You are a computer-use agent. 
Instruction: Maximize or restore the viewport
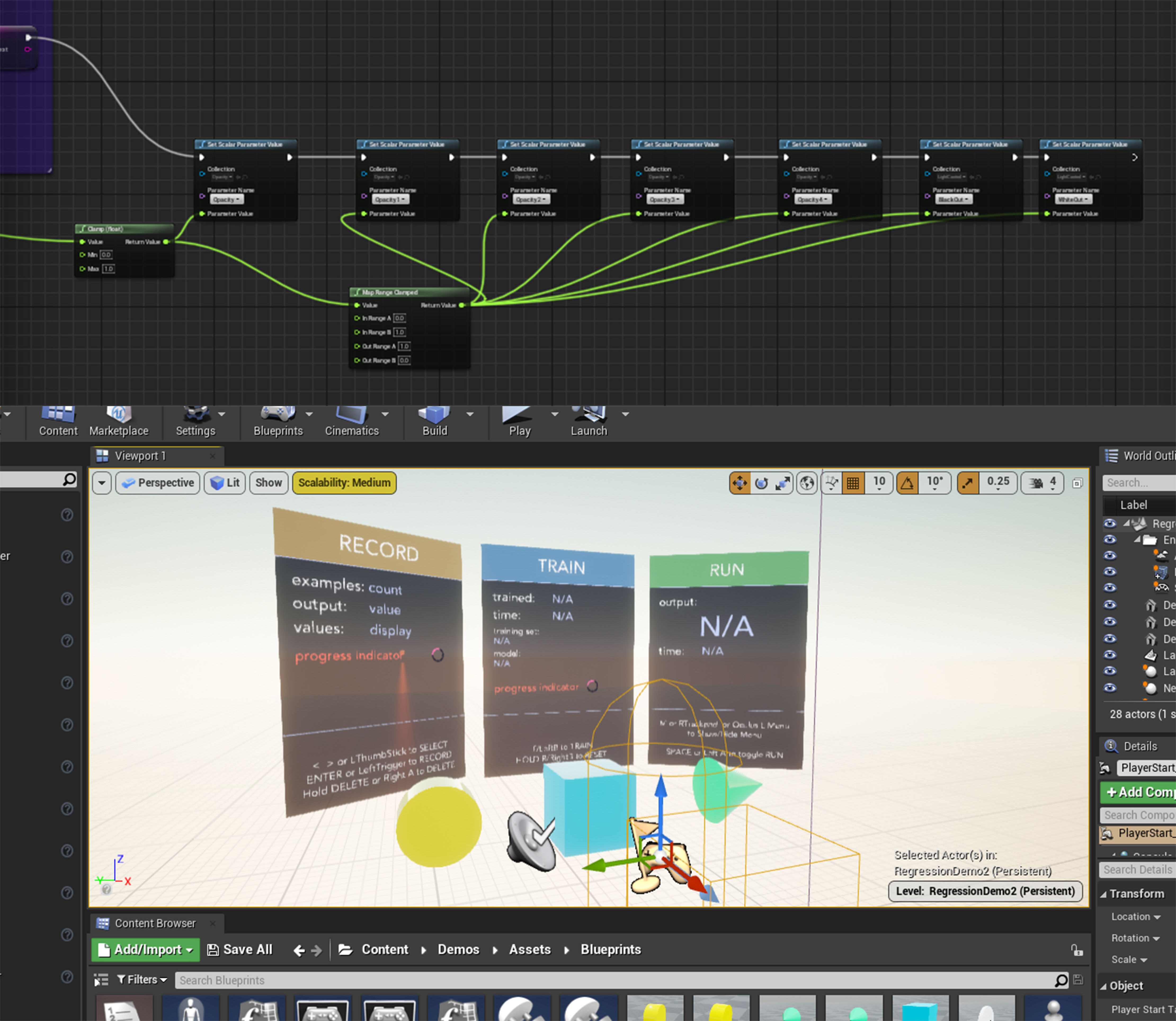[1077, 483]
